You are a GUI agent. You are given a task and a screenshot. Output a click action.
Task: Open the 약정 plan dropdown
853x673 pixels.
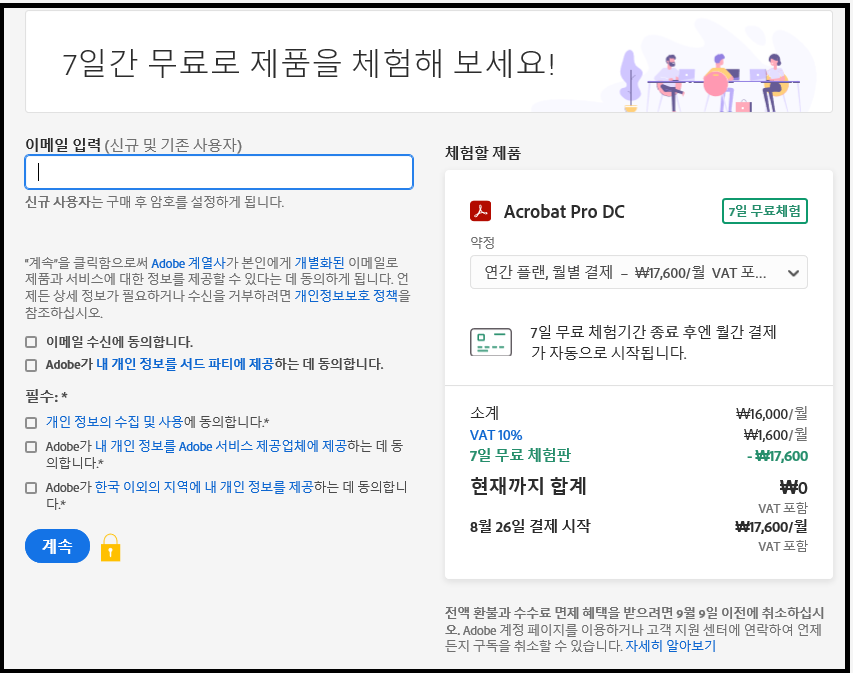[x=639, y=272]
